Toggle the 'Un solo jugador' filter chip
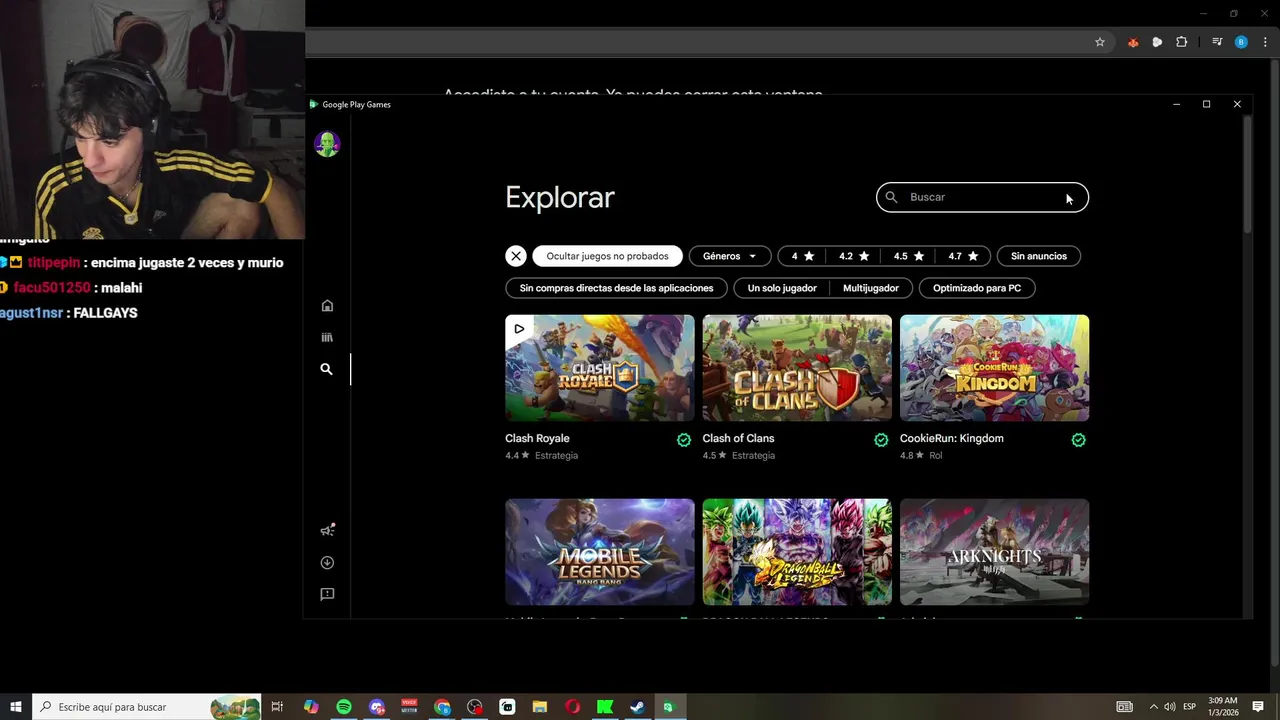1280x720 pixels. (x=782, y=288)
